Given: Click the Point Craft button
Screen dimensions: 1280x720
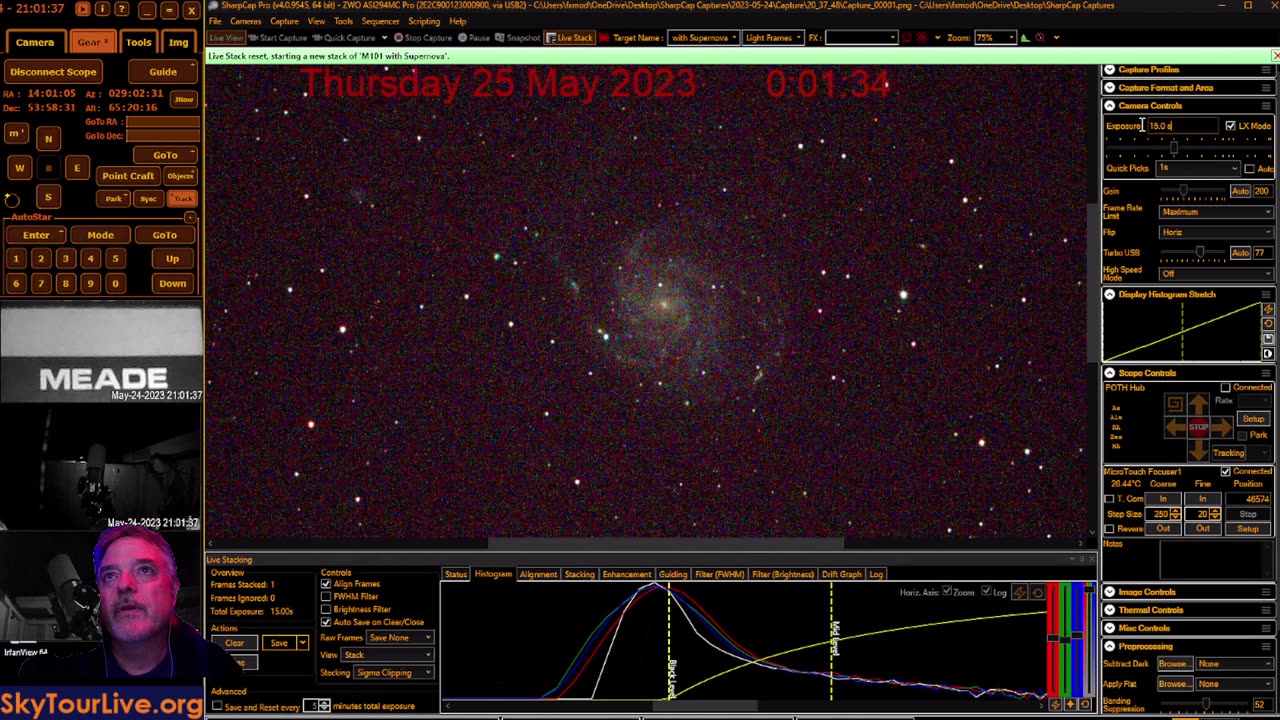Looking at the screenshot, I should coord(128,176).
